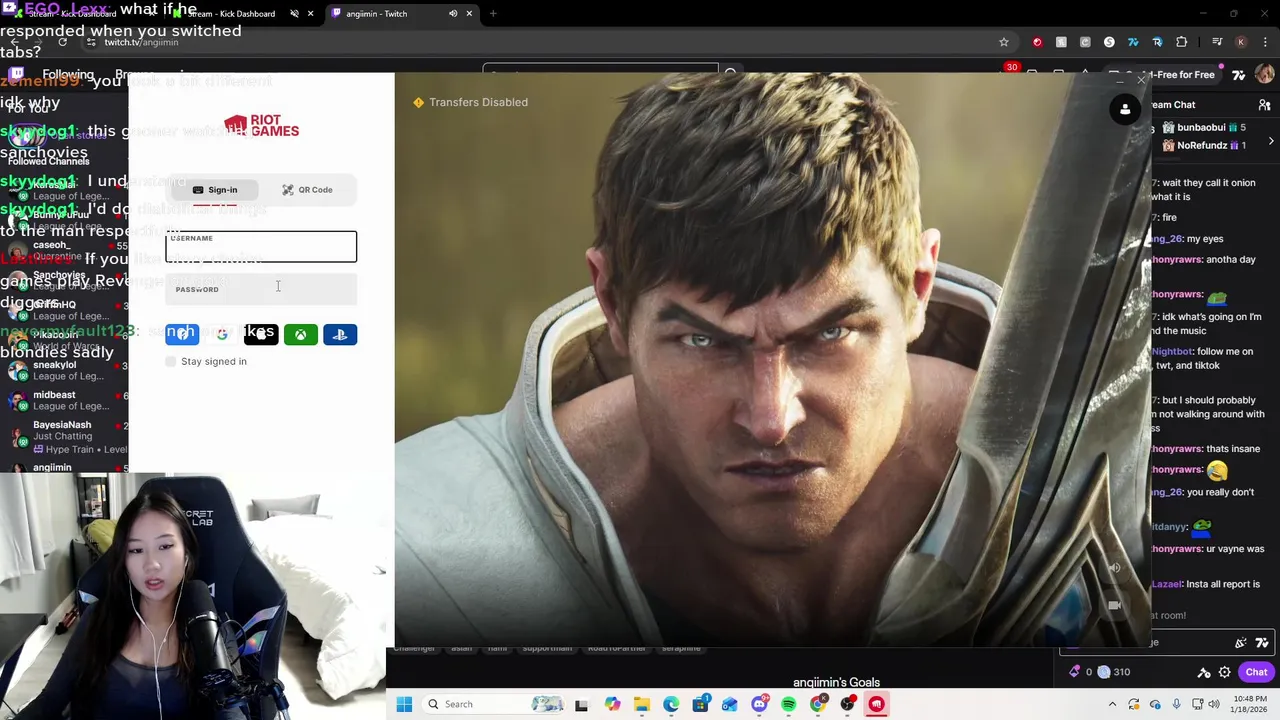Open sneakylol followed channel

click(x=64, y=371)
